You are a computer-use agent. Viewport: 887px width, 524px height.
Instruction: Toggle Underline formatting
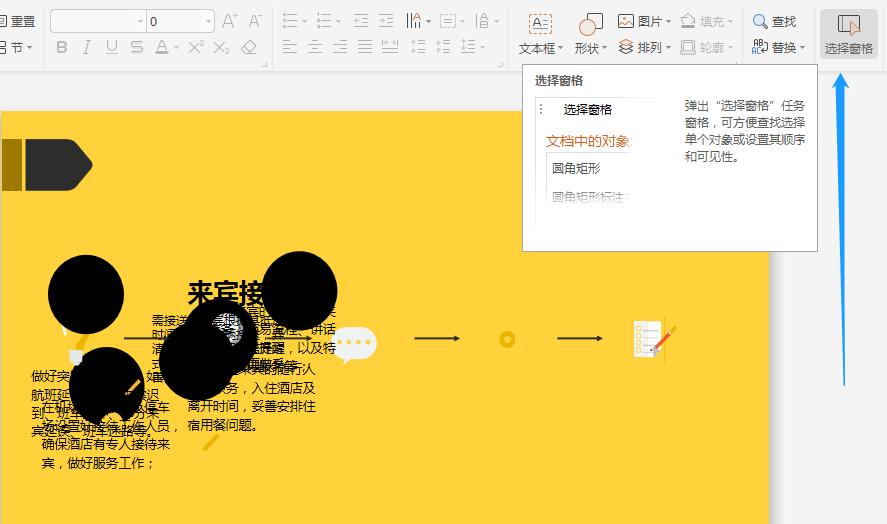click(112, 48)
